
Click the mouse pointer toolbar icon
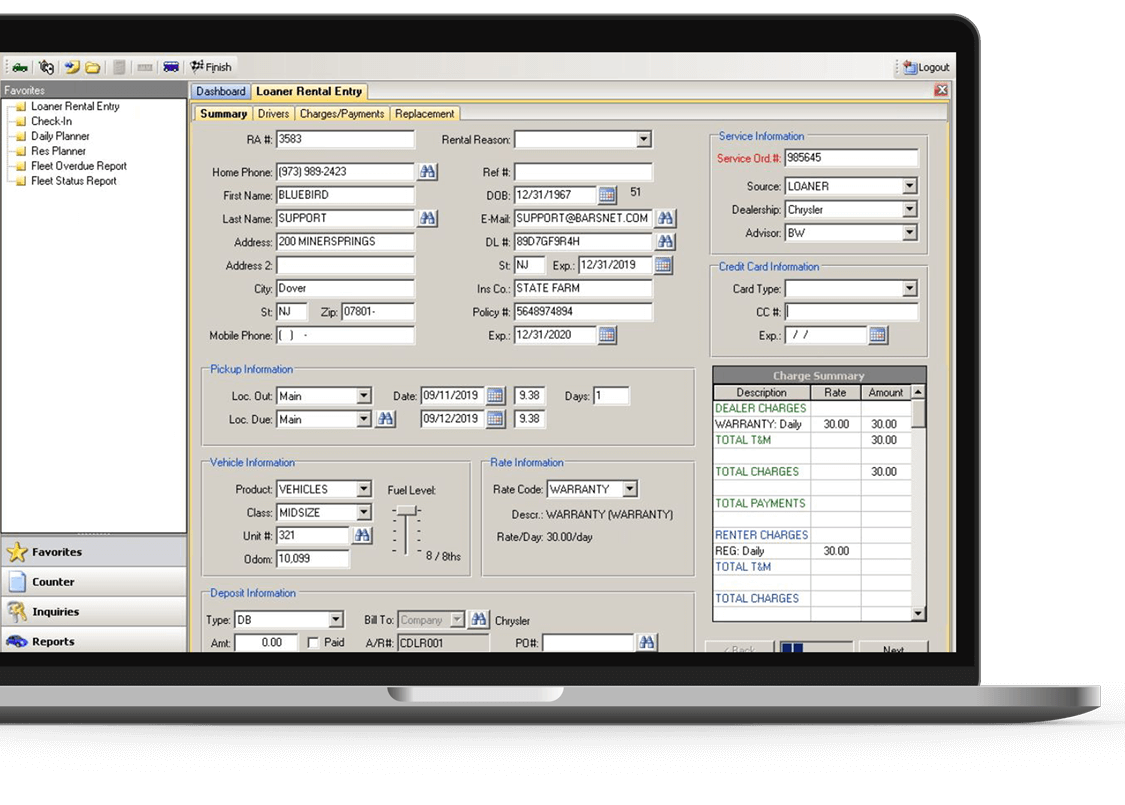[x=47, y=67]
